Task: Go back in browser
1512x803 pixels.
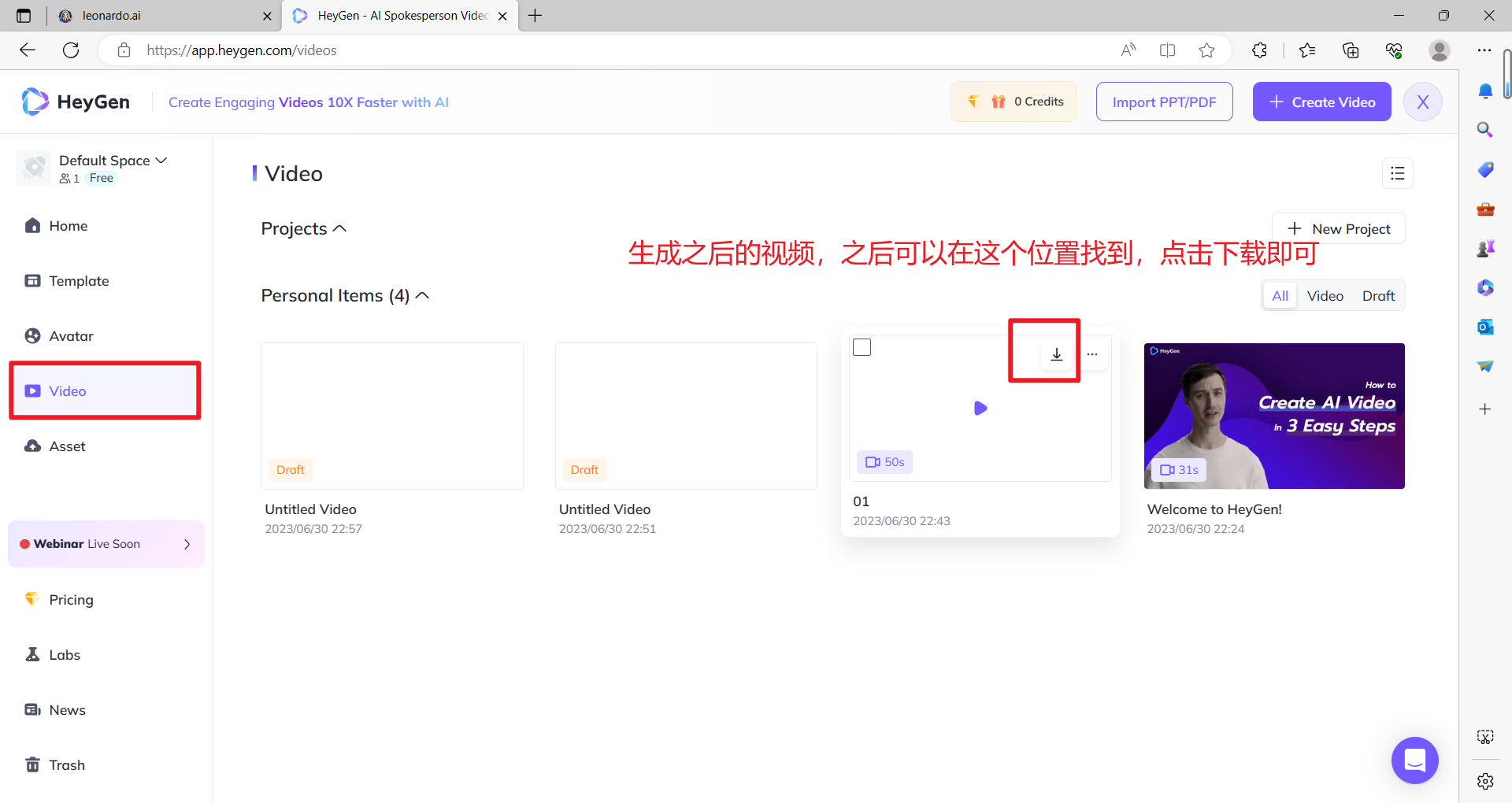Action: pos(28,50)
